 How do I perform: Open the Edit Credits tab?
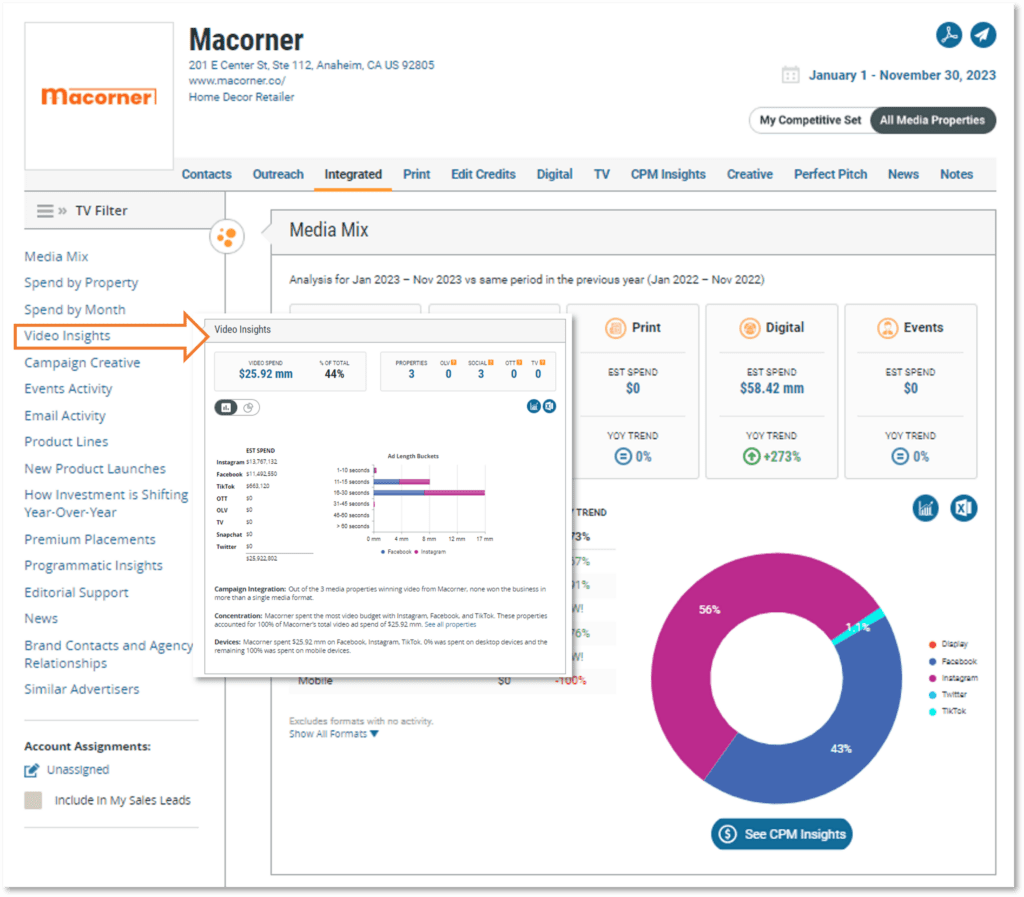click(483, 174)
